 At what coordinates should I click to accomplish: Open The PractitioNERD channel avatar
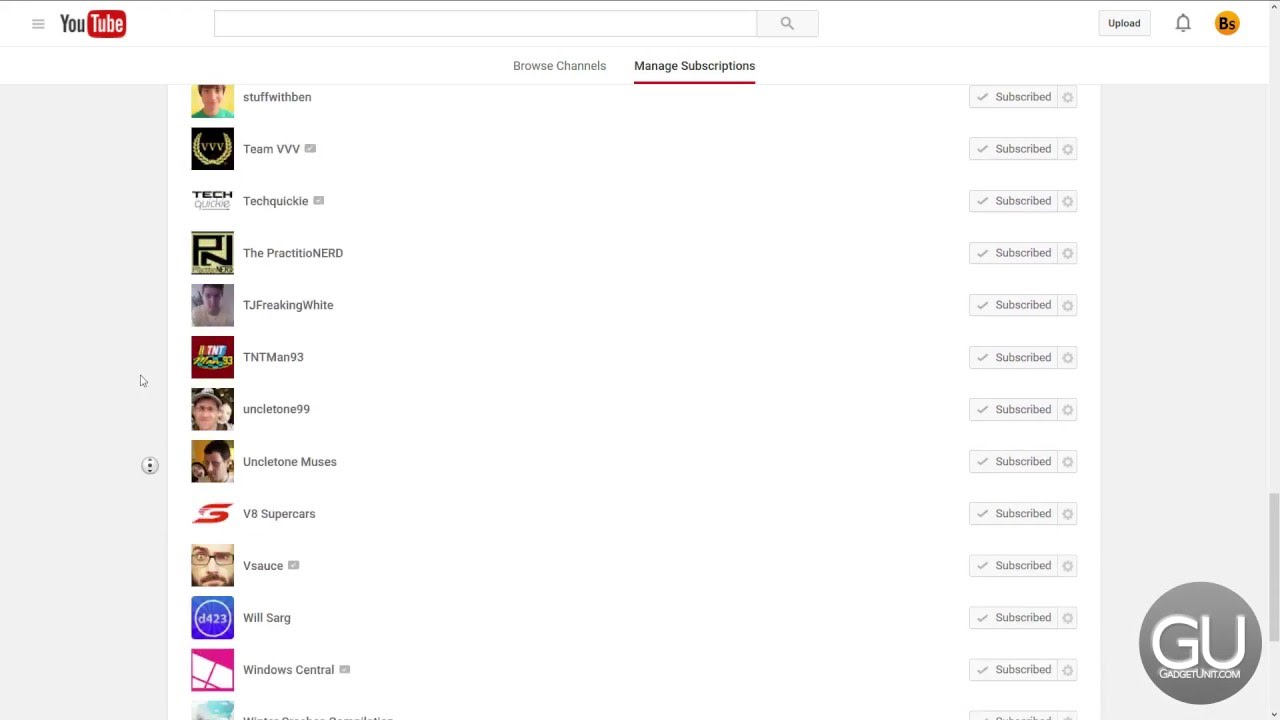coord(212,253)
